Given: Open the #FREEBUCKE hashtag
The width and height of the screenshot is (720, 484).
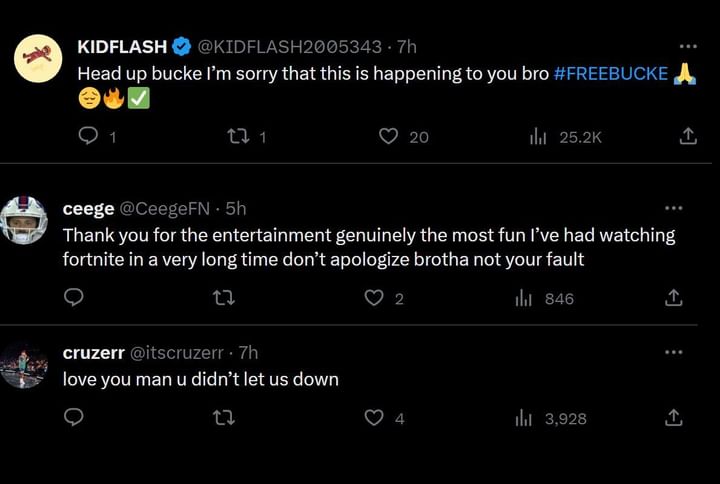Looking at the screenshot, I should [x=610, y=74].
